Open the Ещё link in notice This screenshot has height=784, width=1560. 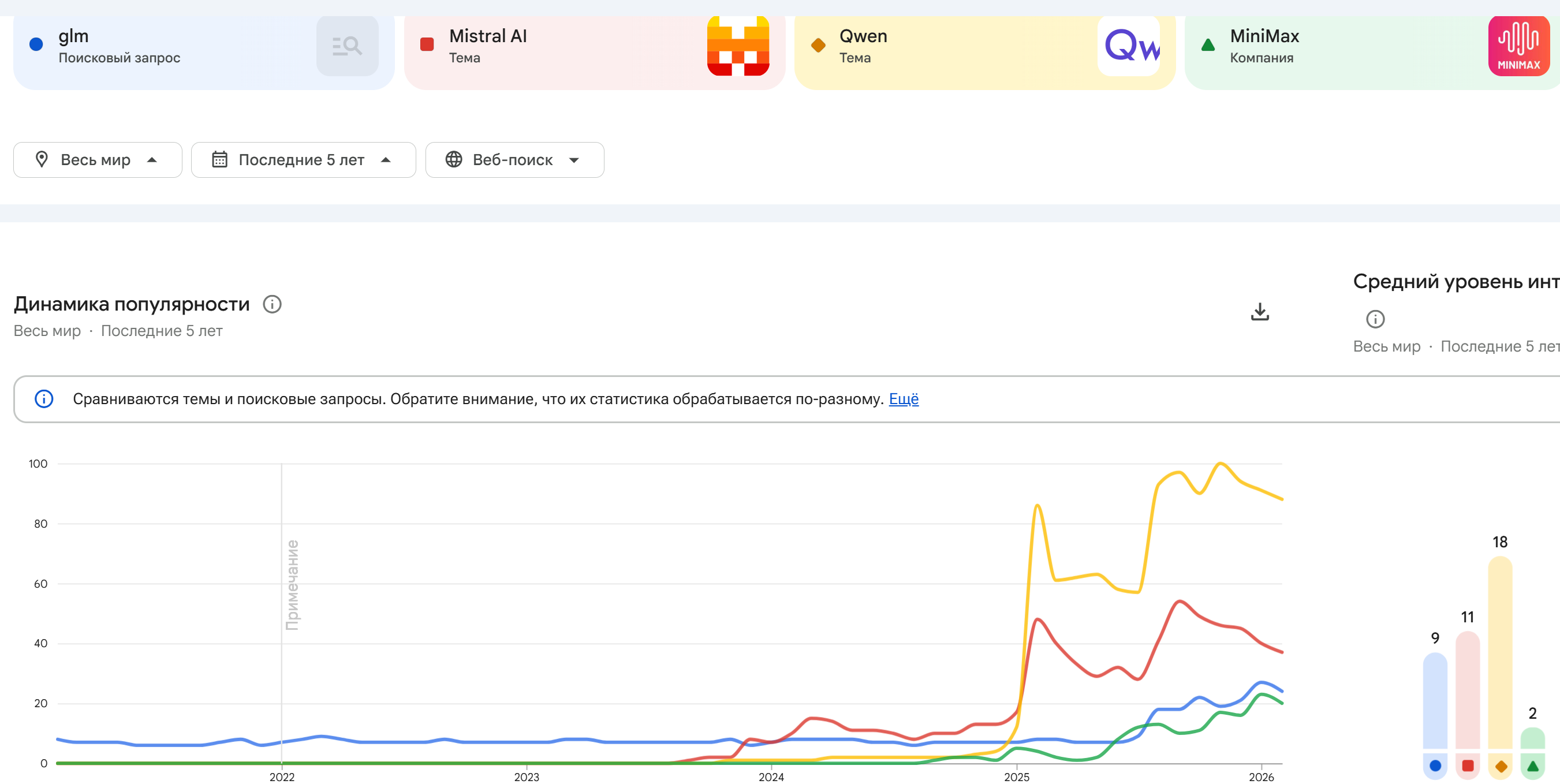pyautogui.click(x=903, y=399)
